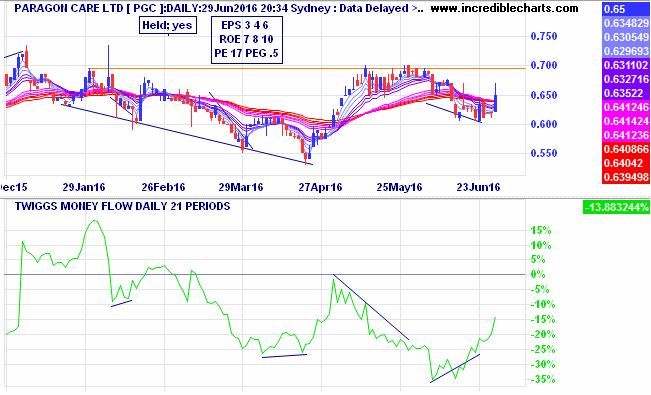Screen dimensions: 651x395
Task: Select the 0.641236 legend value
Action: 626,135
